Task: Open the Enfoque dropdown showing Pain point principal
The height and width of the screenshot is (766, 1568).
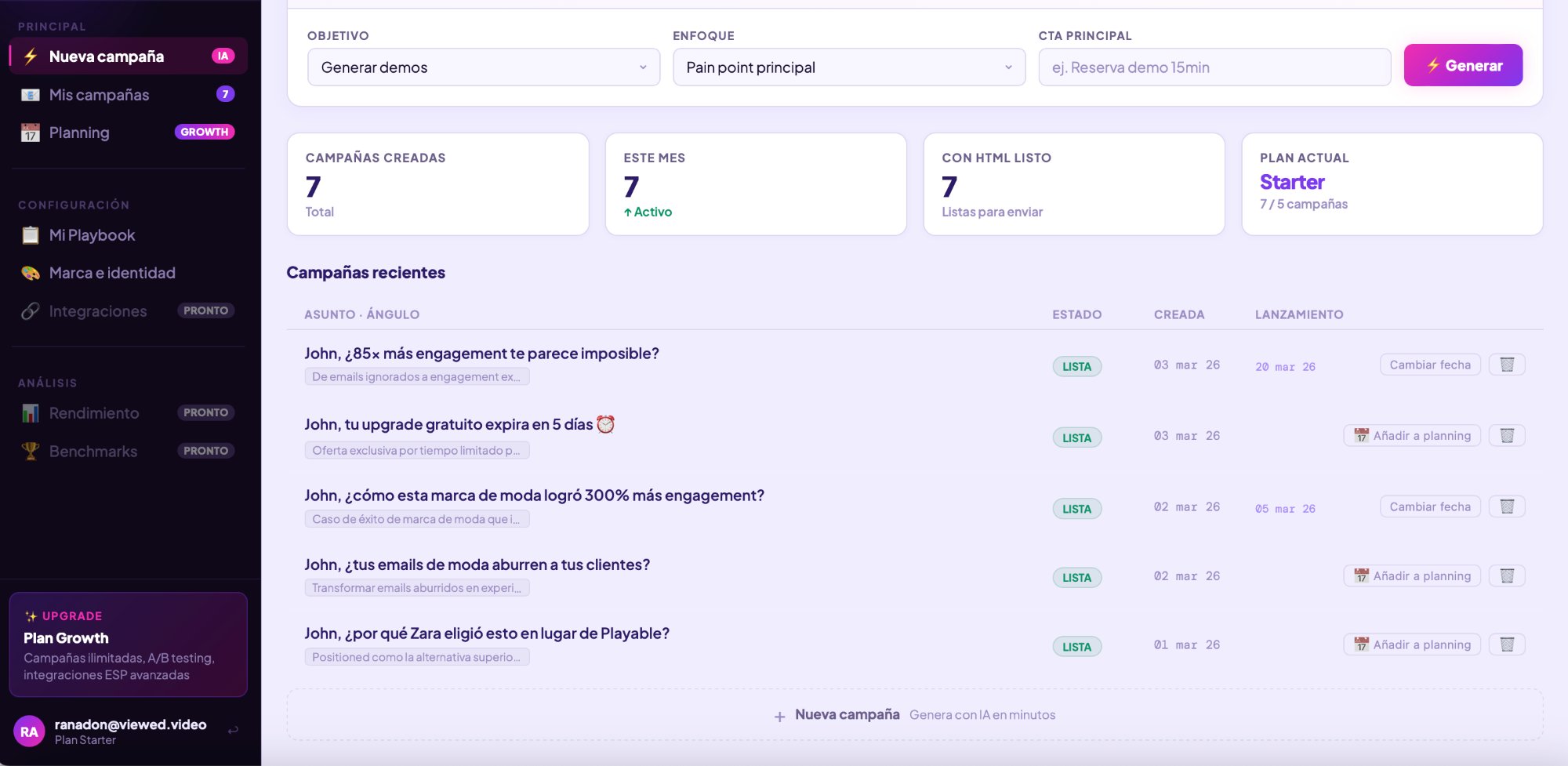Action: [x=849, y=67]
